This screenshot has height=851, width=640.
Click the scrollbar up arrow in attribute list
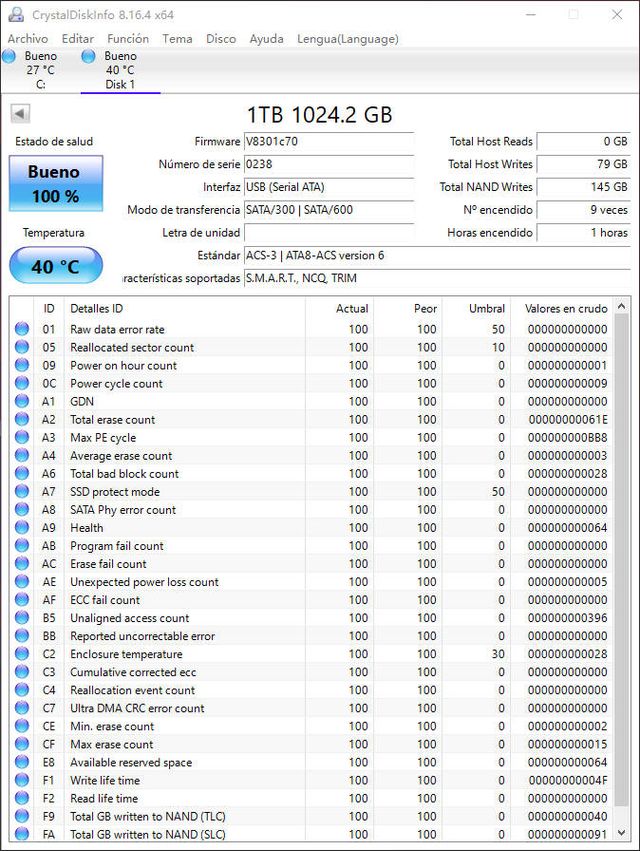click(x=622, y=308)
